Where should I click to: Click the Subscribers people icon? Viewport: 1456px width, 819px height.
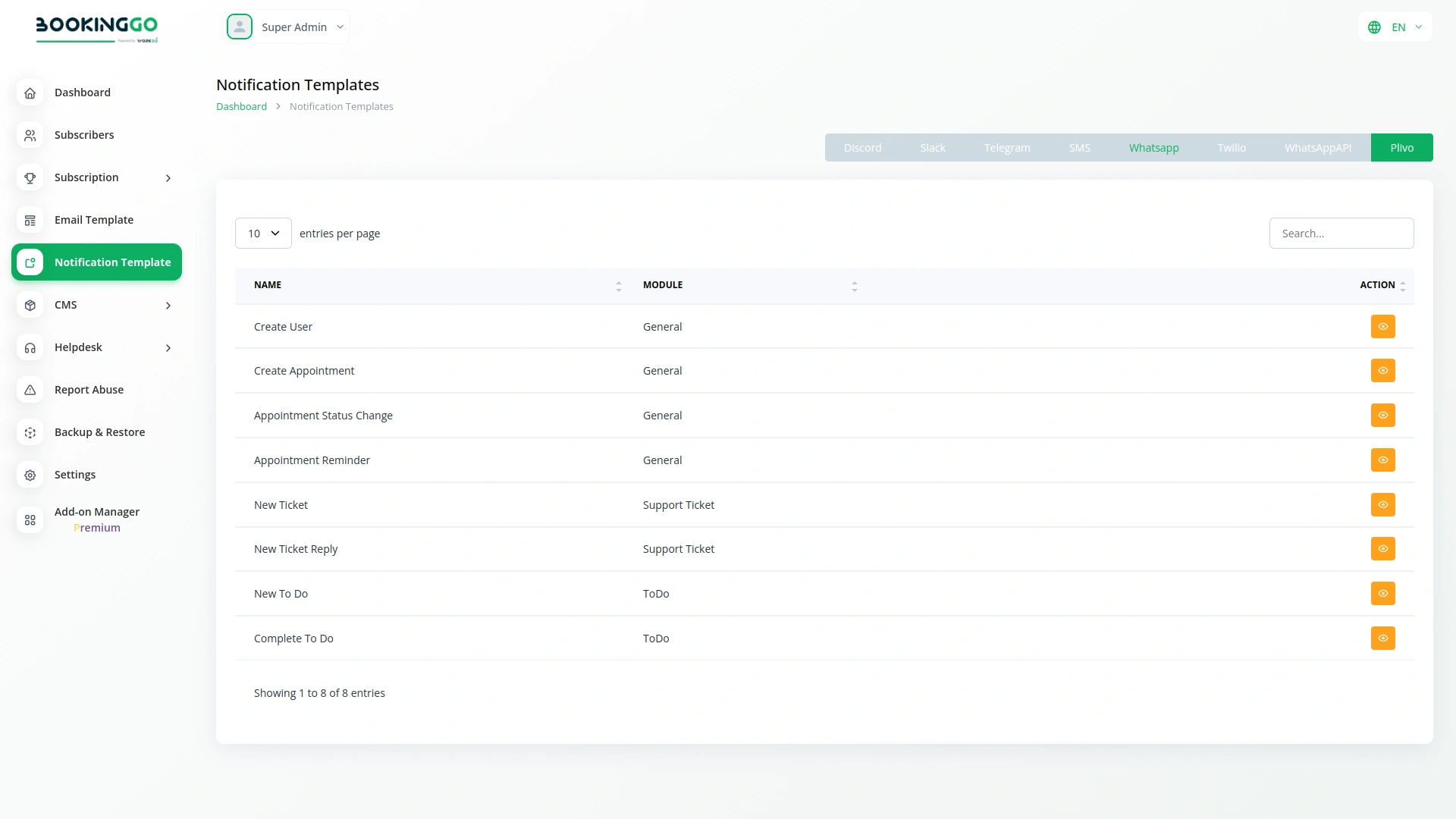[30, 135]
